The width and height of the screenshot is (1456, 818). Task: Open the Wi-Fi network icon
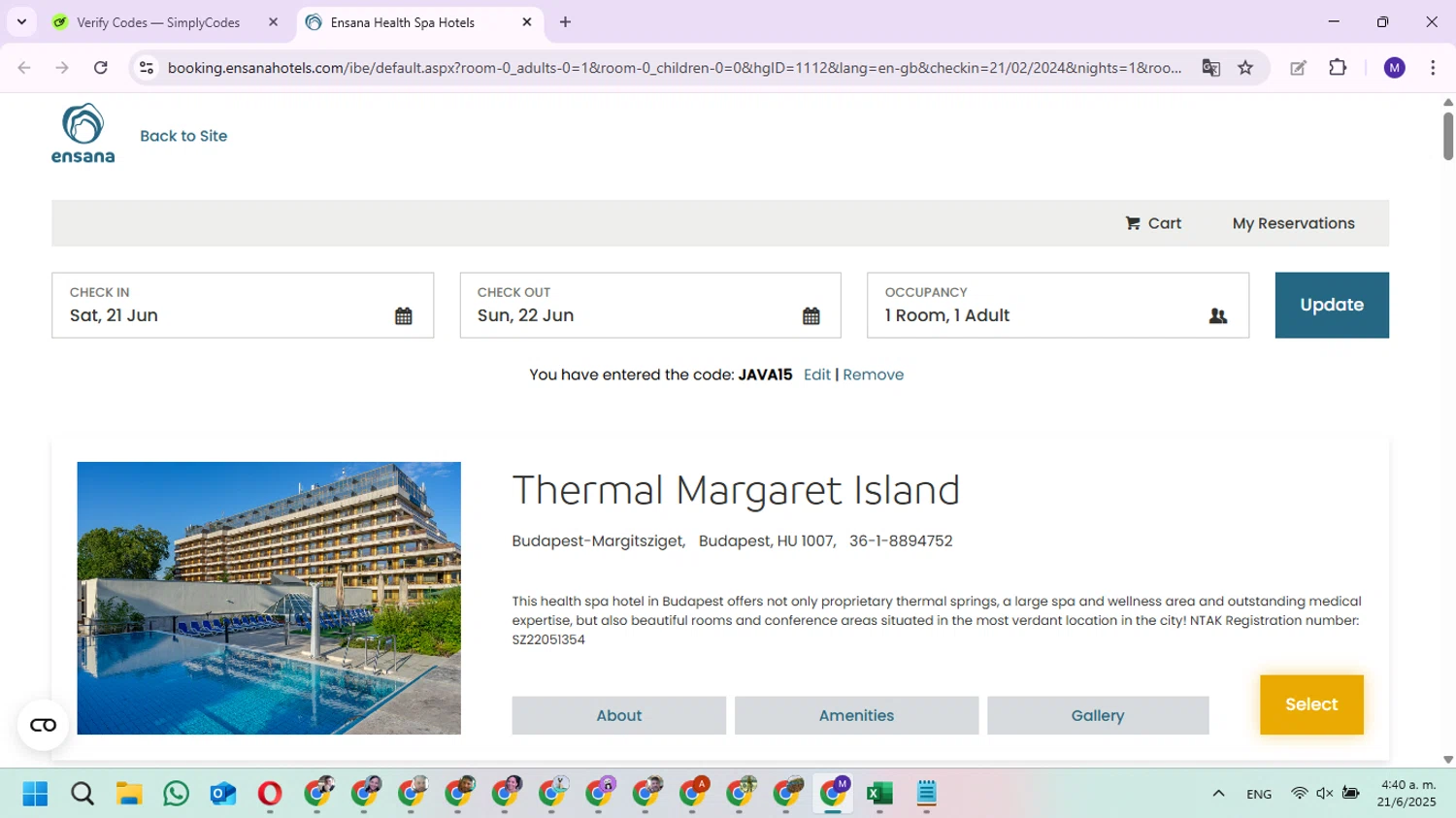coord(1299,794)
